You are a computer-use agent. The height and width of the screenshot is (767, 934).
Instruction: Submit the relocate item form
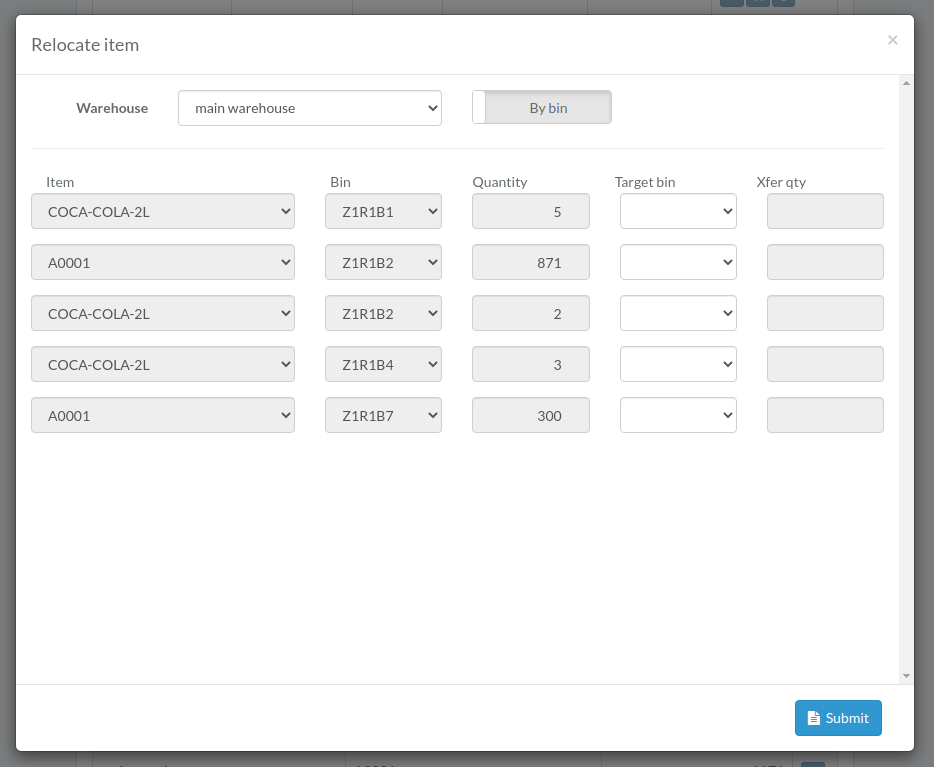pos(838,718)
